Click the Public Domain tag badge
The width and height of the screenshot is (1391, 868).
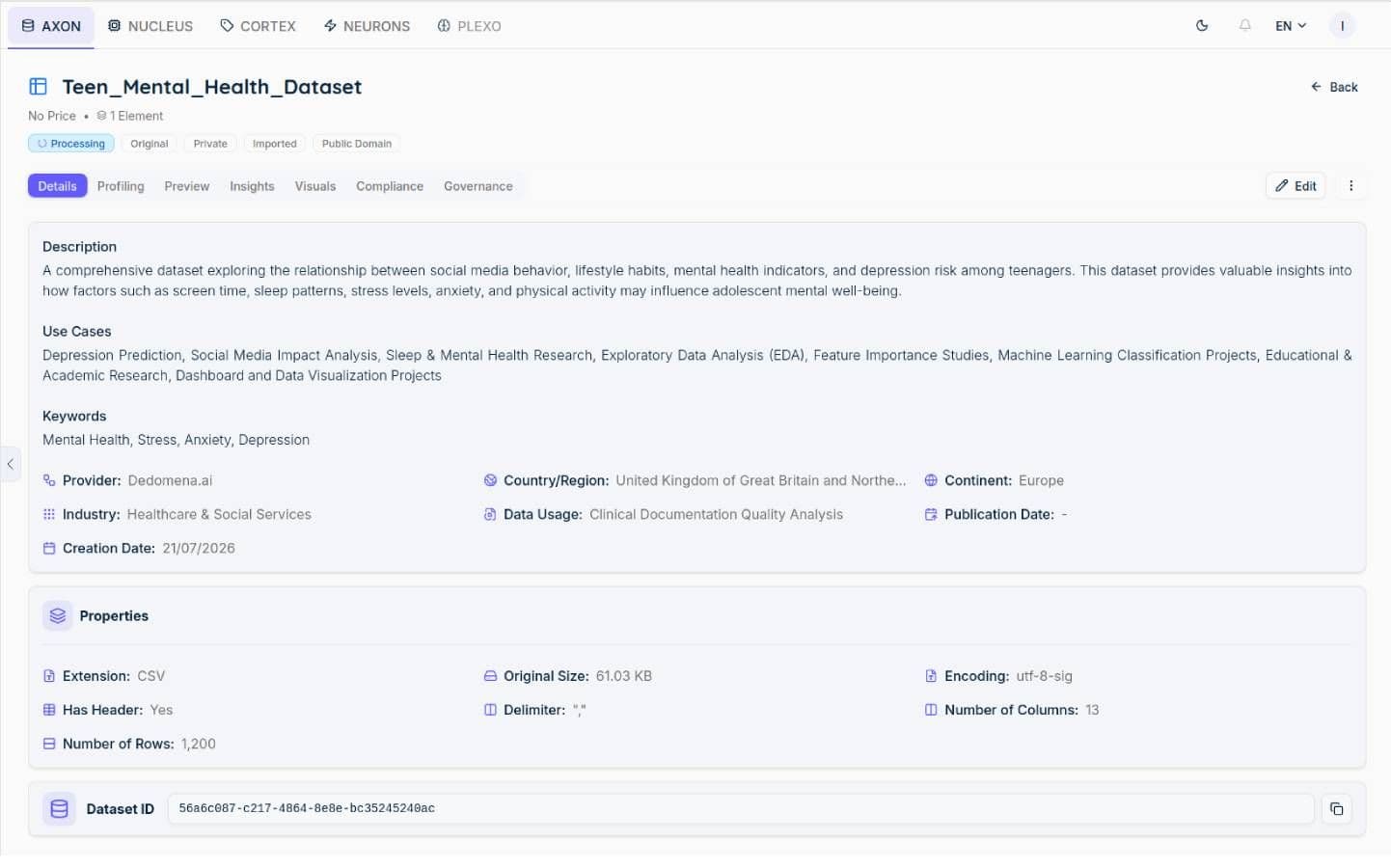tap(357, 144)
